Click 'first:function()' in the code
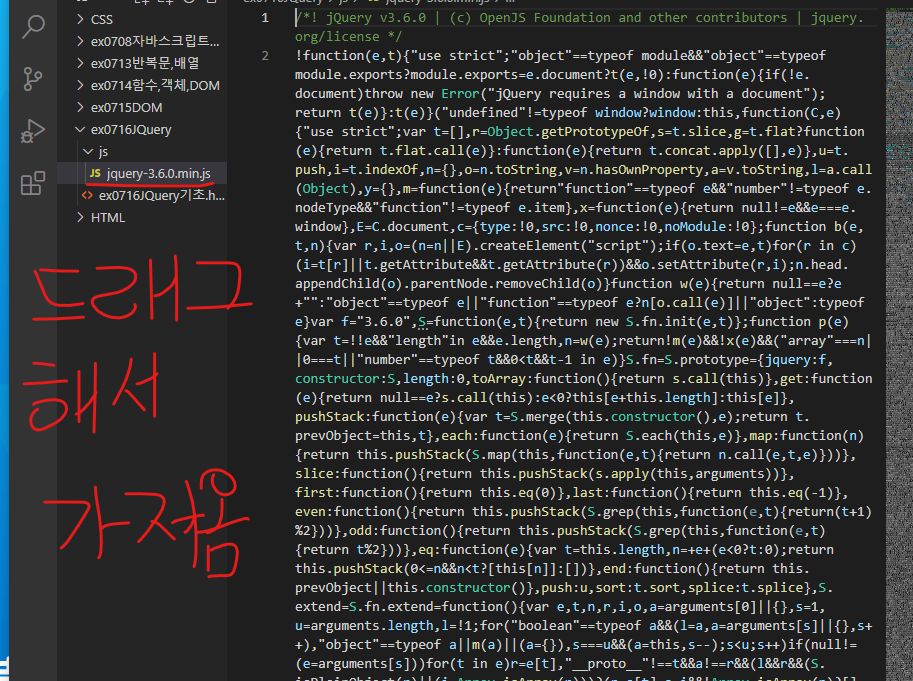This screenshot has height=681, width=913. [x=356, y=493]
